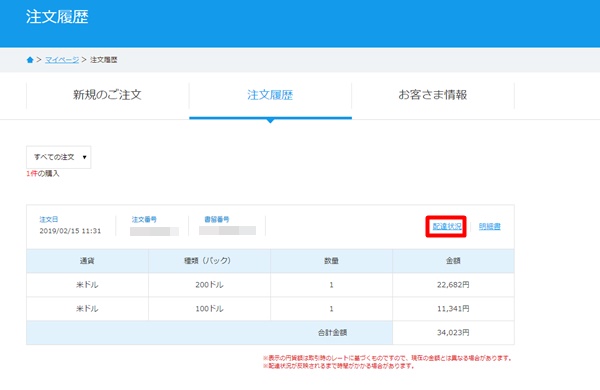The height and width of the screenshot is (390, 600).
Task: Select the 100ドル pack cell
Action: tap(209, 308)
